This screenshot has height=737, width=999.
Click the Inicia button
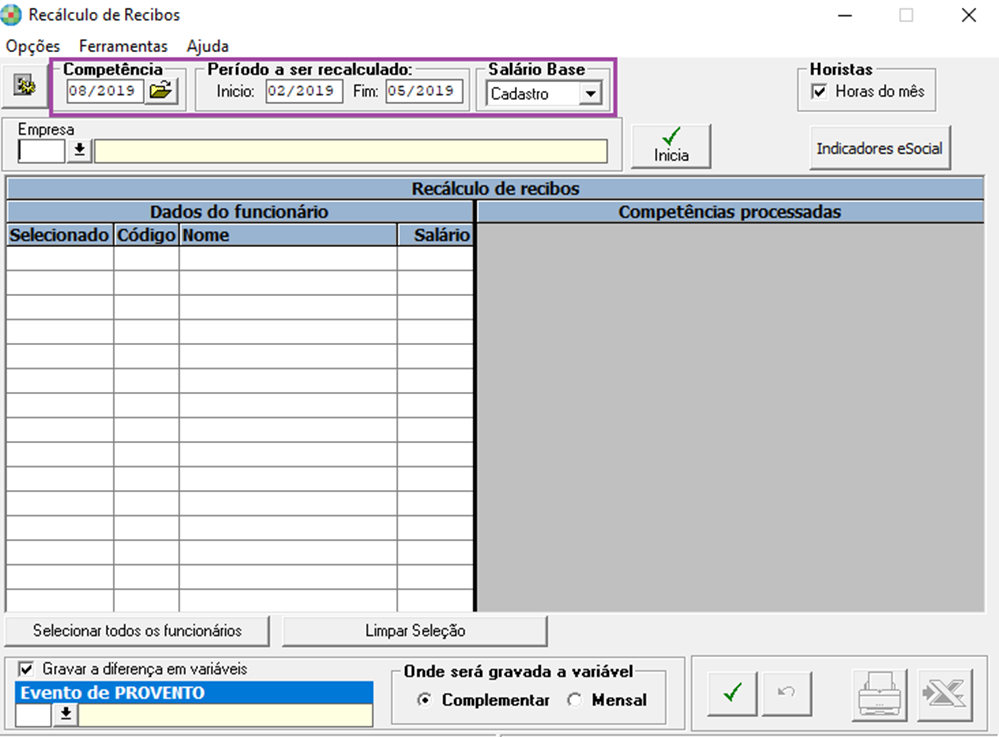click(x=671, y=146)
